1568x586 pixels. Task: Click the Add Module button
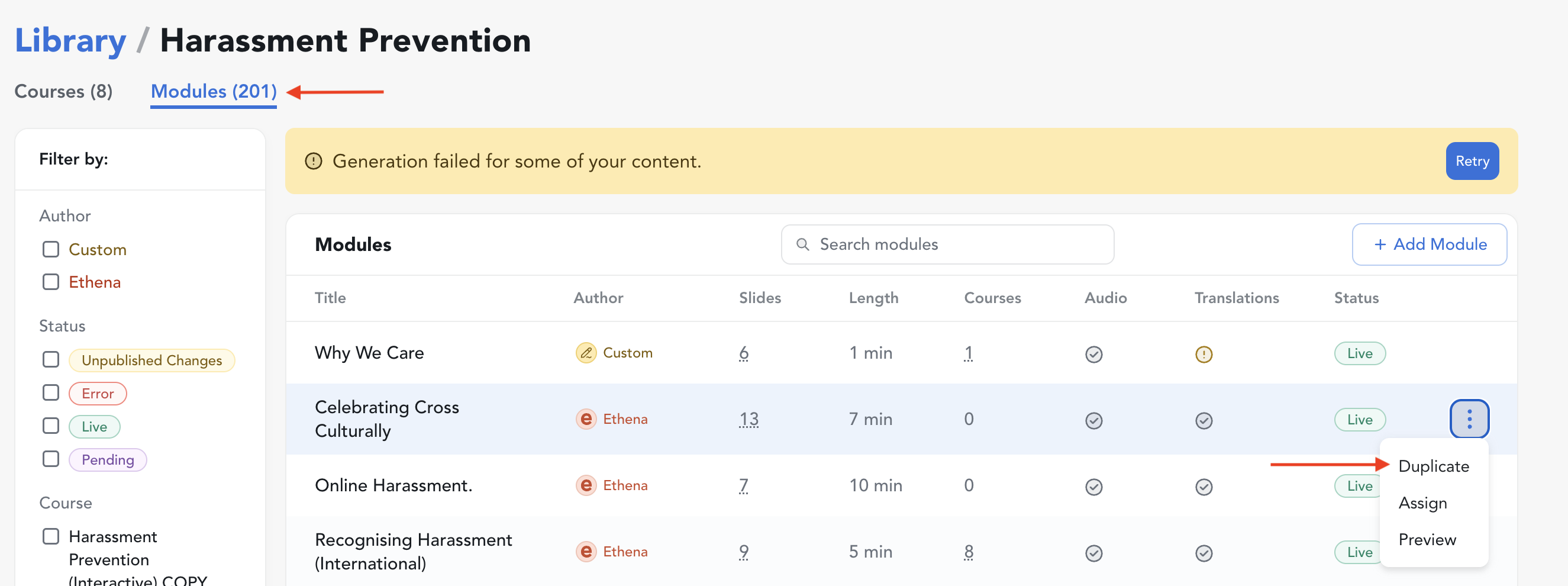tap(1428, 244)
